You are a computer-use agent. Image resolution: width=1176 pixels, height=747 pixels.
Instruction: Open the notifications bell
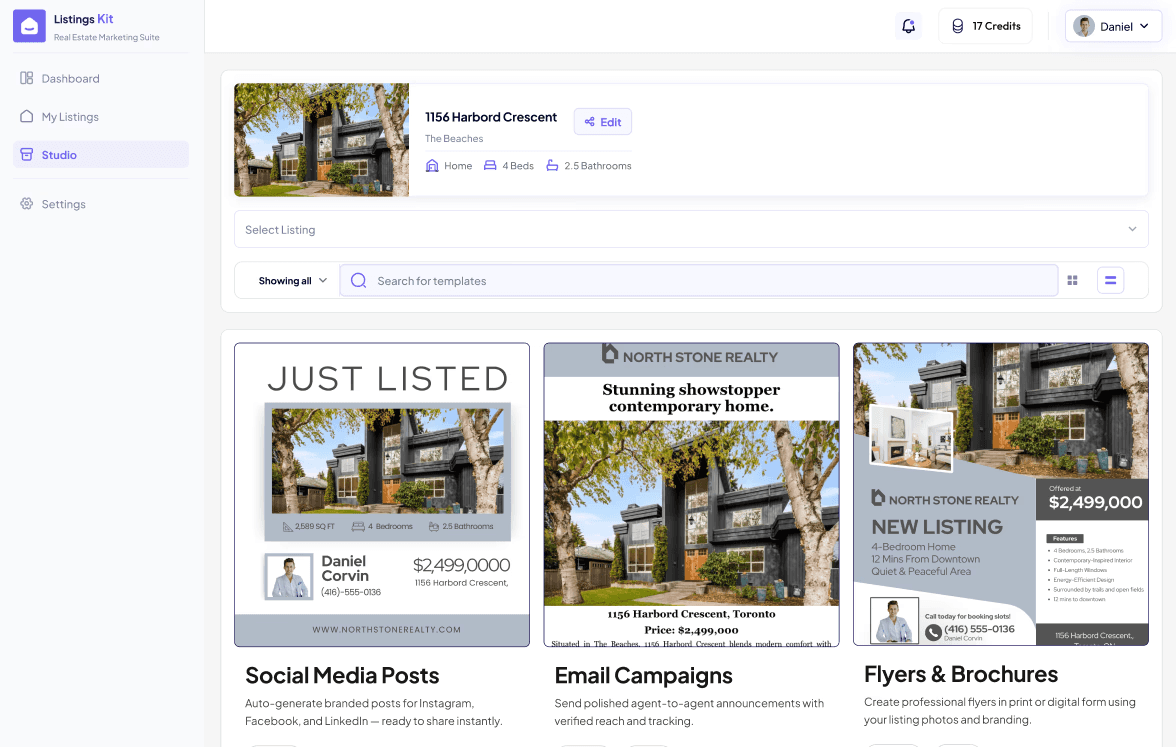(908, 26)
